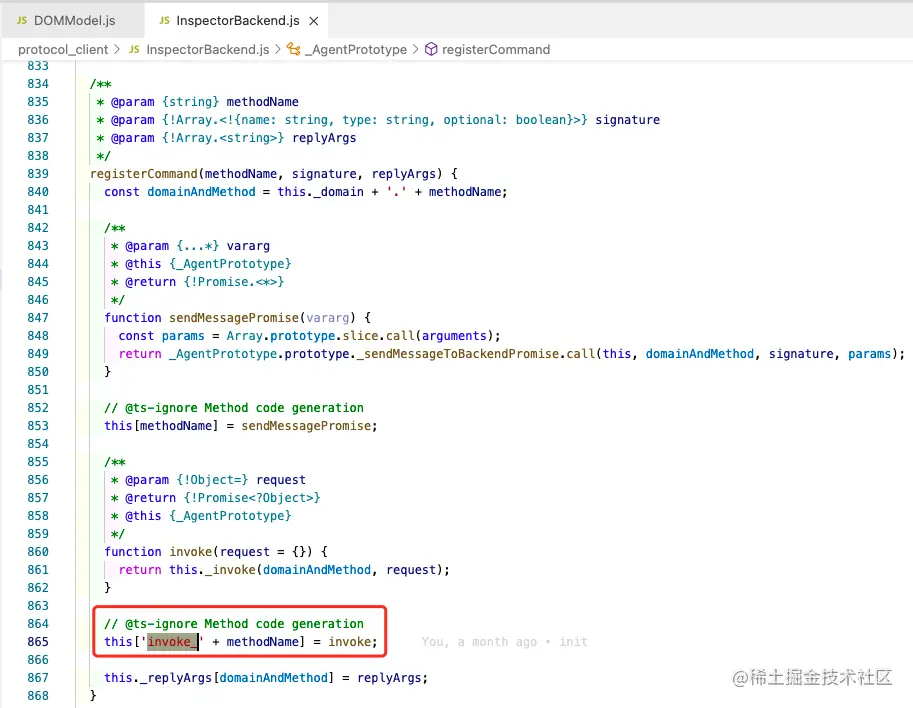Click line number 839 in the gutter
Image resolution: width=913 pixels, height=708 pixels.
pos(38,174)
